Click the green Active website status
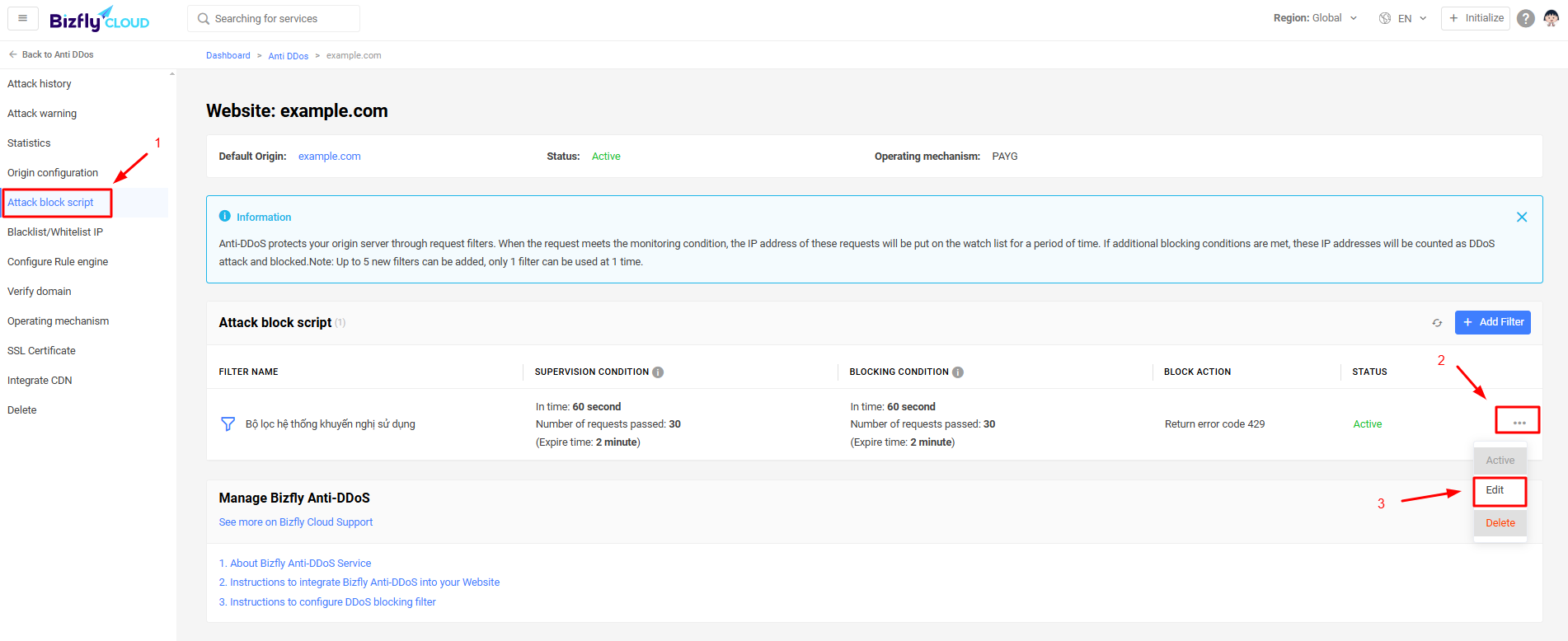 coord(606,157)
